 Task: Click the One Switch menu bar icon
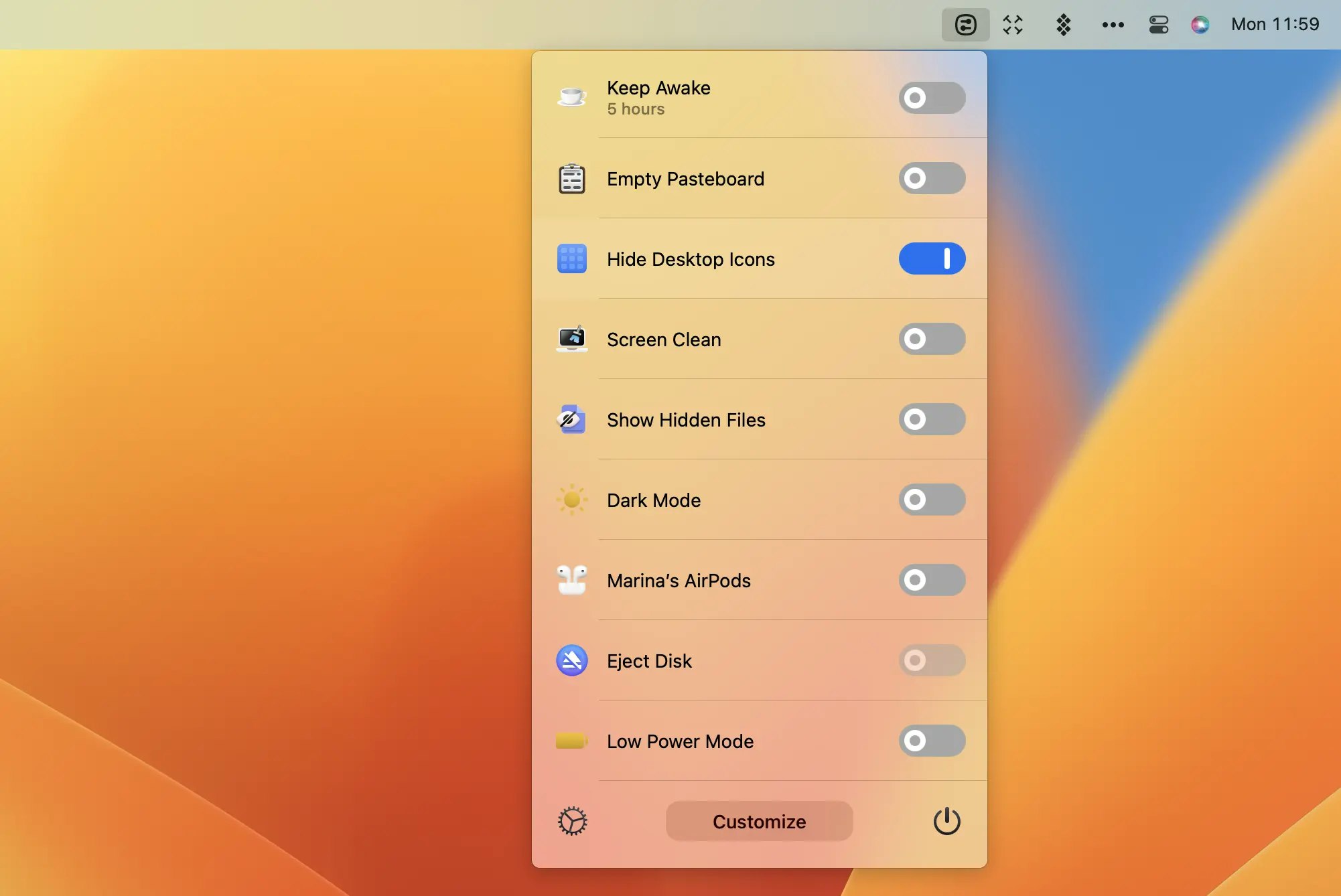click(x=965, y=25)
